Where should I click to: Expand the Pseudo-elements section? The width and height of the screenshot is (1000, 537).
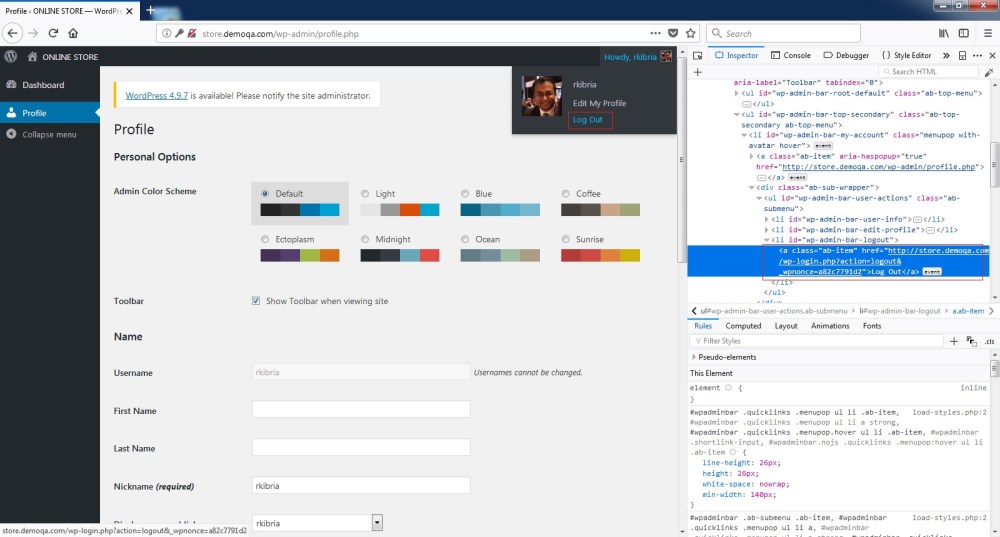(694, 357)
